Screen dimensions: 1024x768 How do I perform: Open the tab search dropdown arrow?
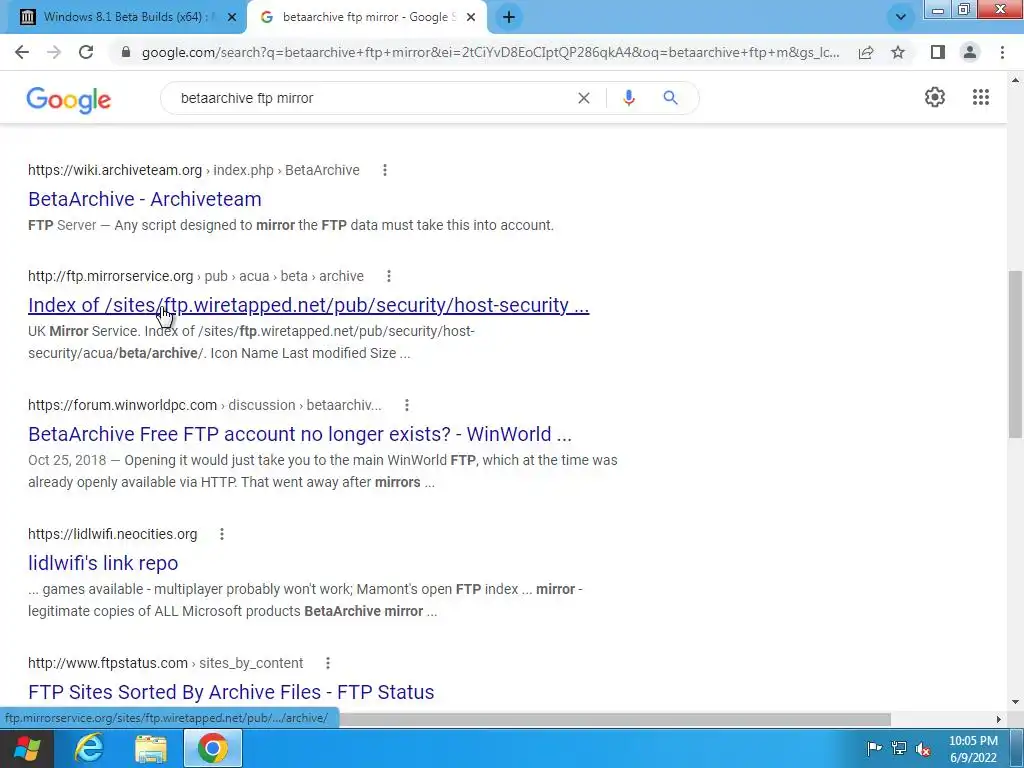coord(901,18)
